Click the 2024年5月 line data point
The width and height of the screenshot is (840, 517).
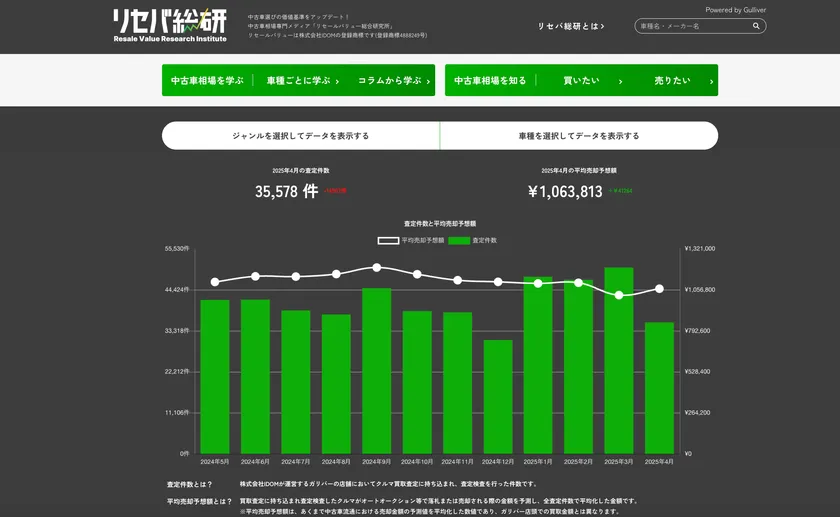tap(215, 282)
